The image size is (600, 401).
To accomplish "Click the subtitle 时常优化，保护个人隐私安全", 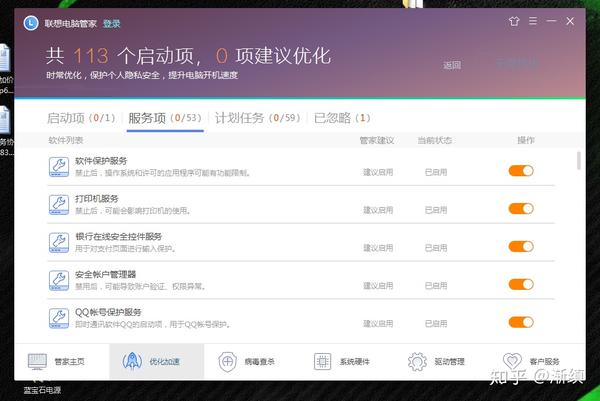I will pos(142,75).
